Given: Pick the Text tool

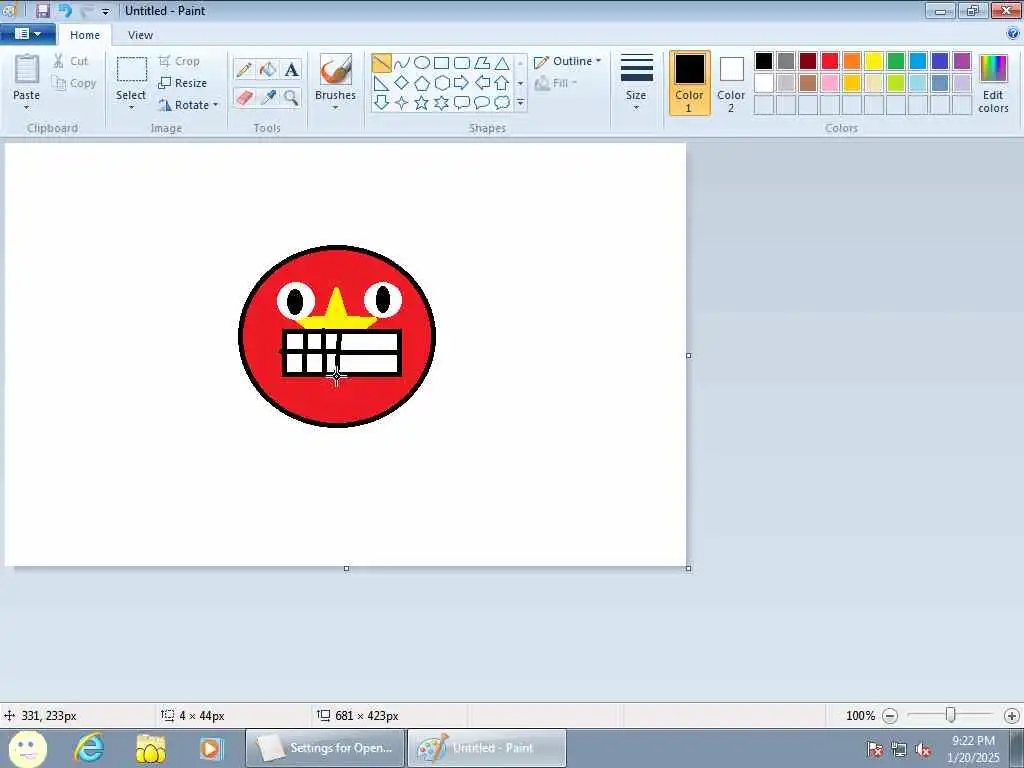Looking at the screenshot, I should [291, 70].
